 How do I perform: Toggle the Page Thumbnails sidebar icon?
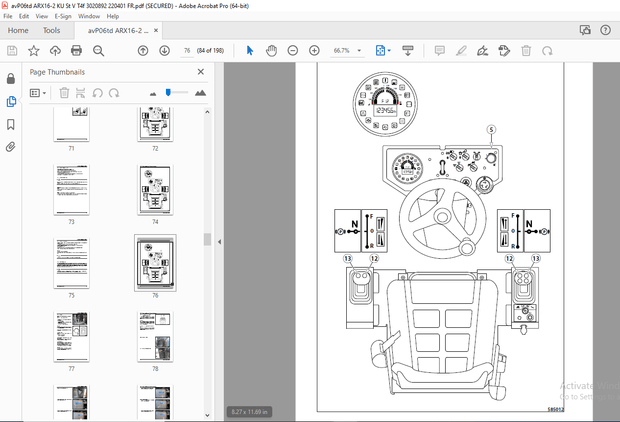11,102
